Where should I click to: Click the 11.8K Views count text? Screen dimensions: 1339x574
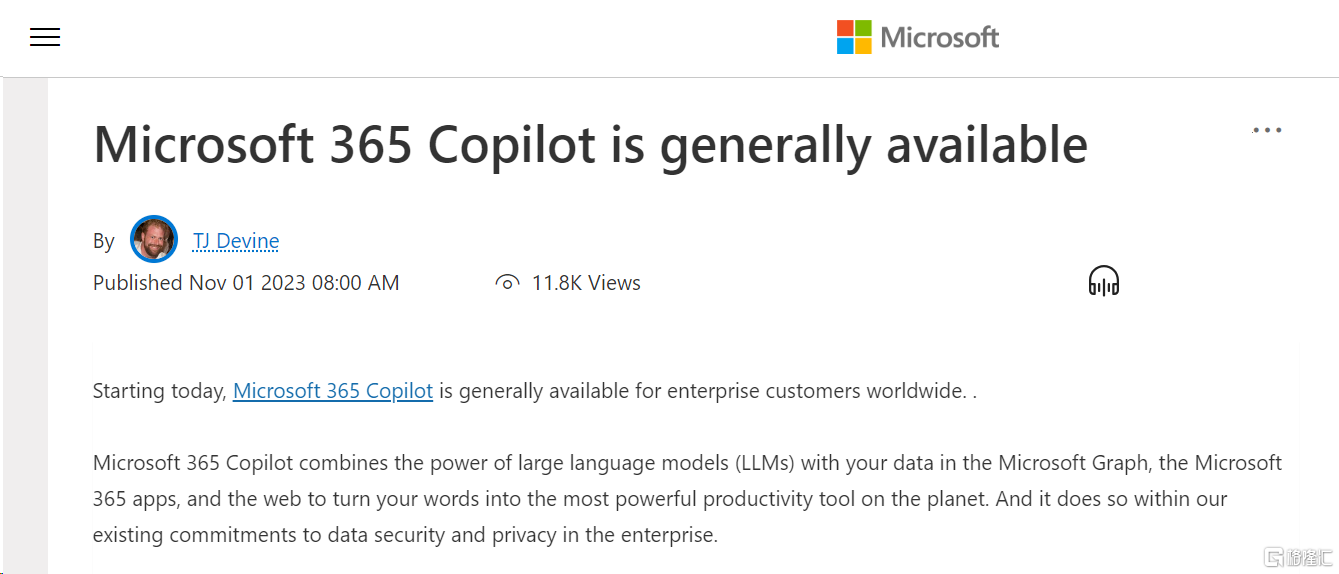(586, 283)
